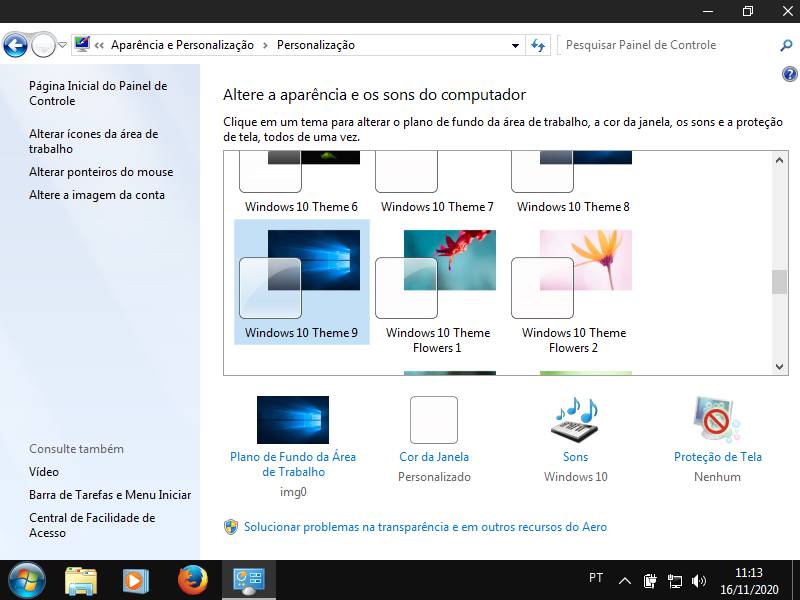Open the Cor da Janela link

pyautogui.click(x=434, y=457)
